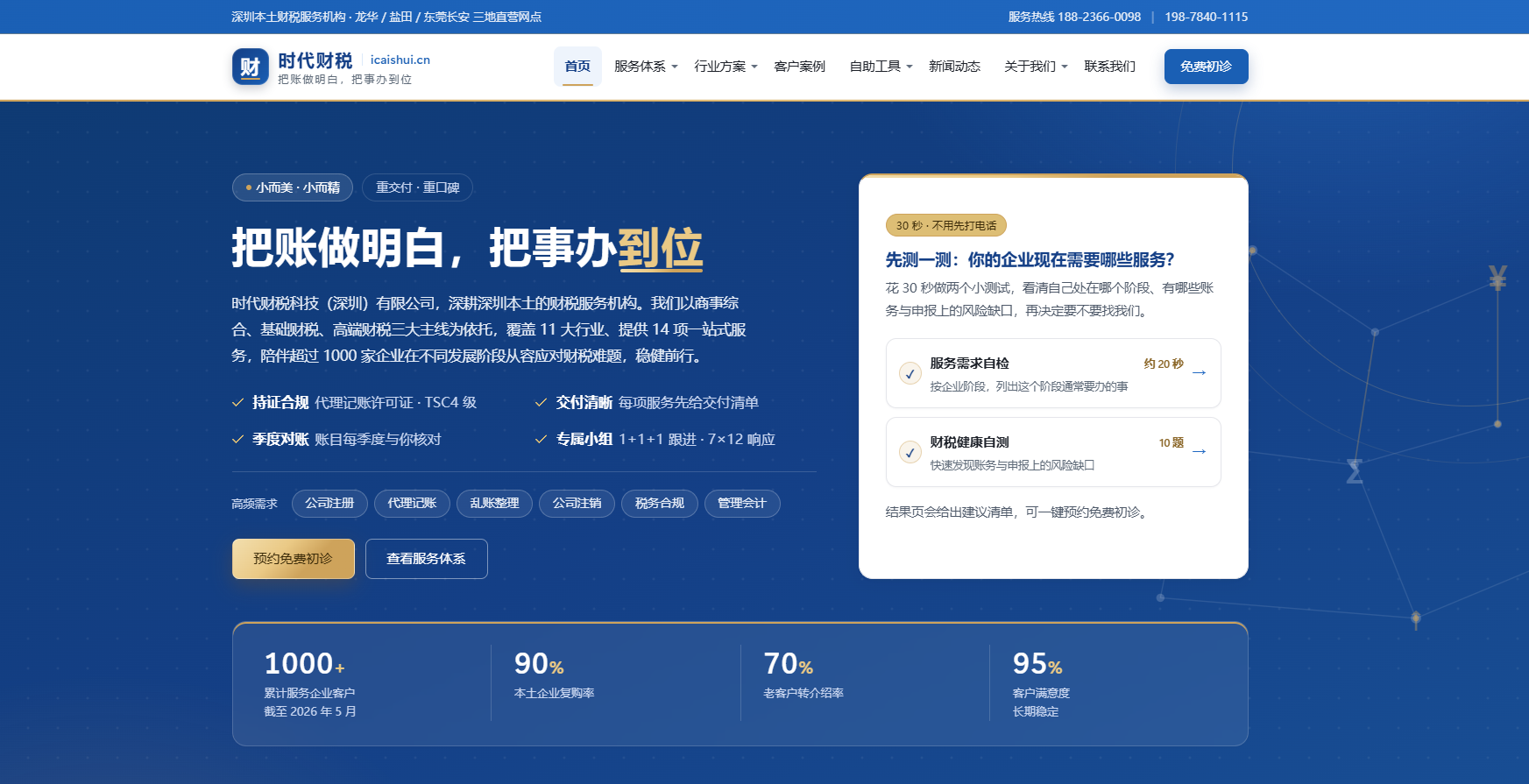1529x784 pixels.
Task: Click 90% 本土企业复购率 statistic
Action: coord(555,675)
